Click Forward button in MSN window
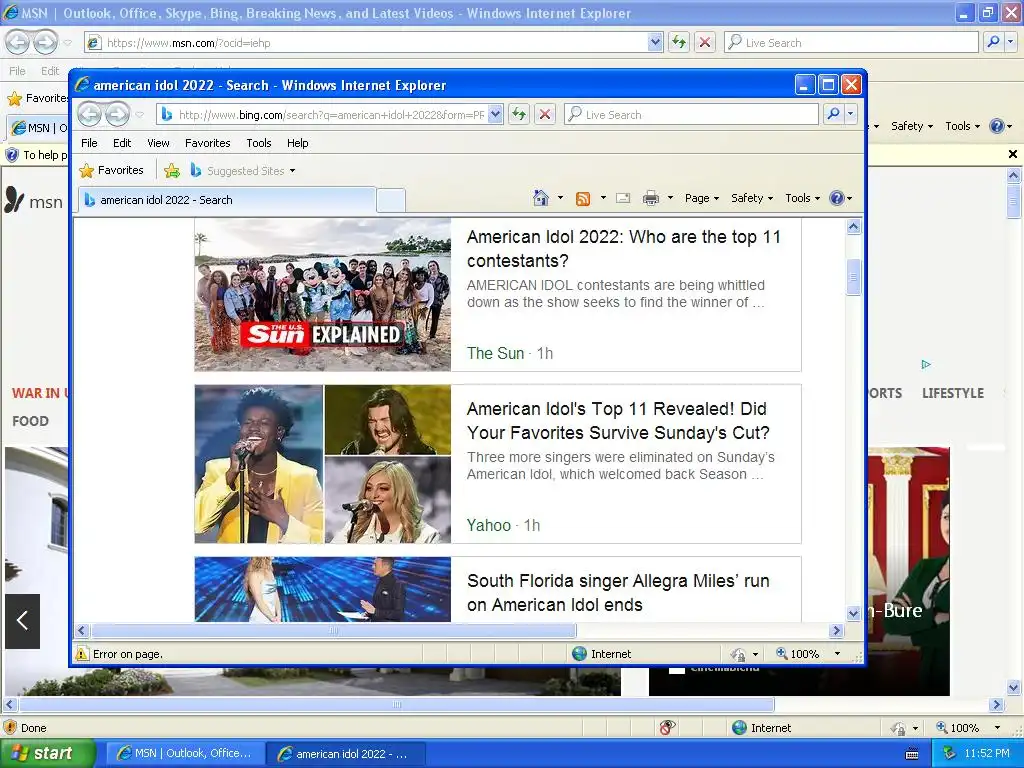1024x768 pixels. tap(45, 42)
